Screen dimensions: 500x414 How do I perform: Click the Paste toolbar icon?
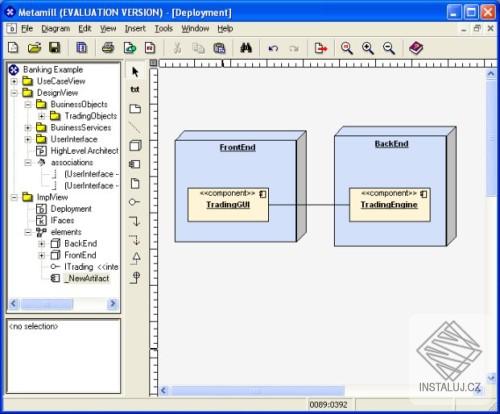click(219, 48)
